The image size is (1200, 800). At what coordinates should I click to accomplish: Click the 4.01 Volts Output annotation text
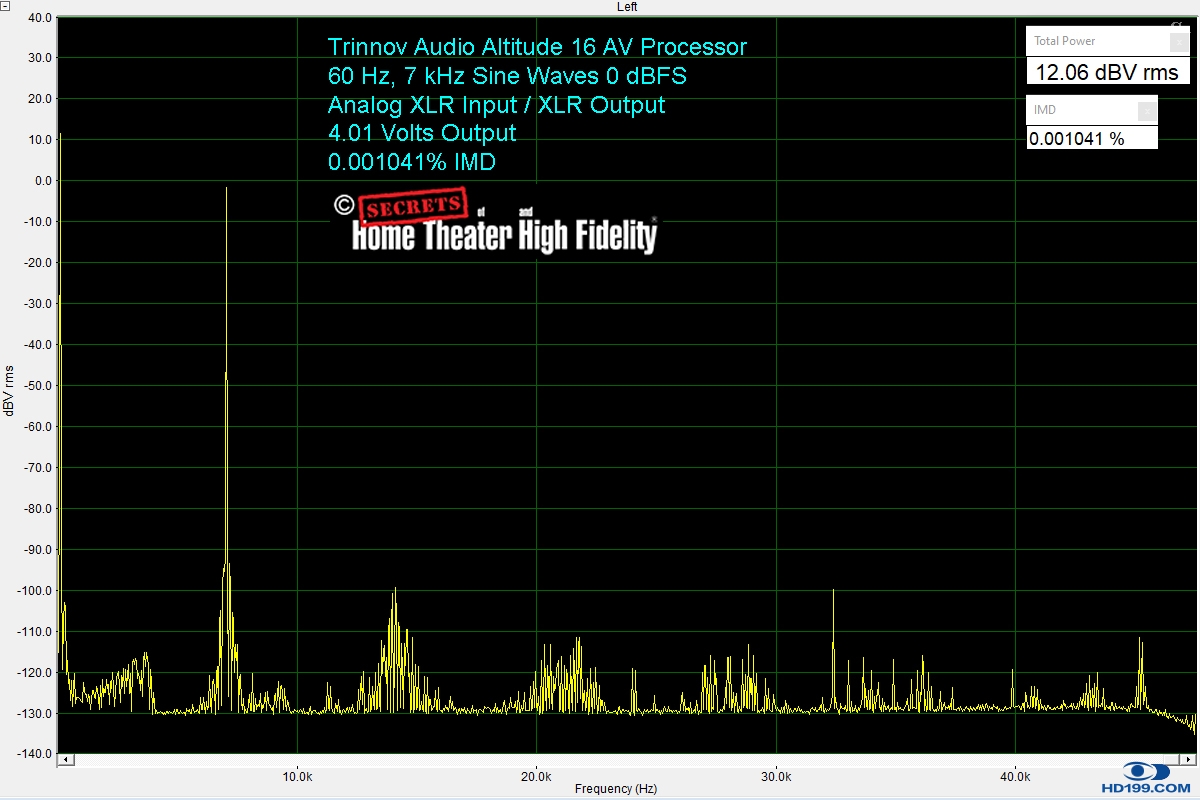coord(422,133)
